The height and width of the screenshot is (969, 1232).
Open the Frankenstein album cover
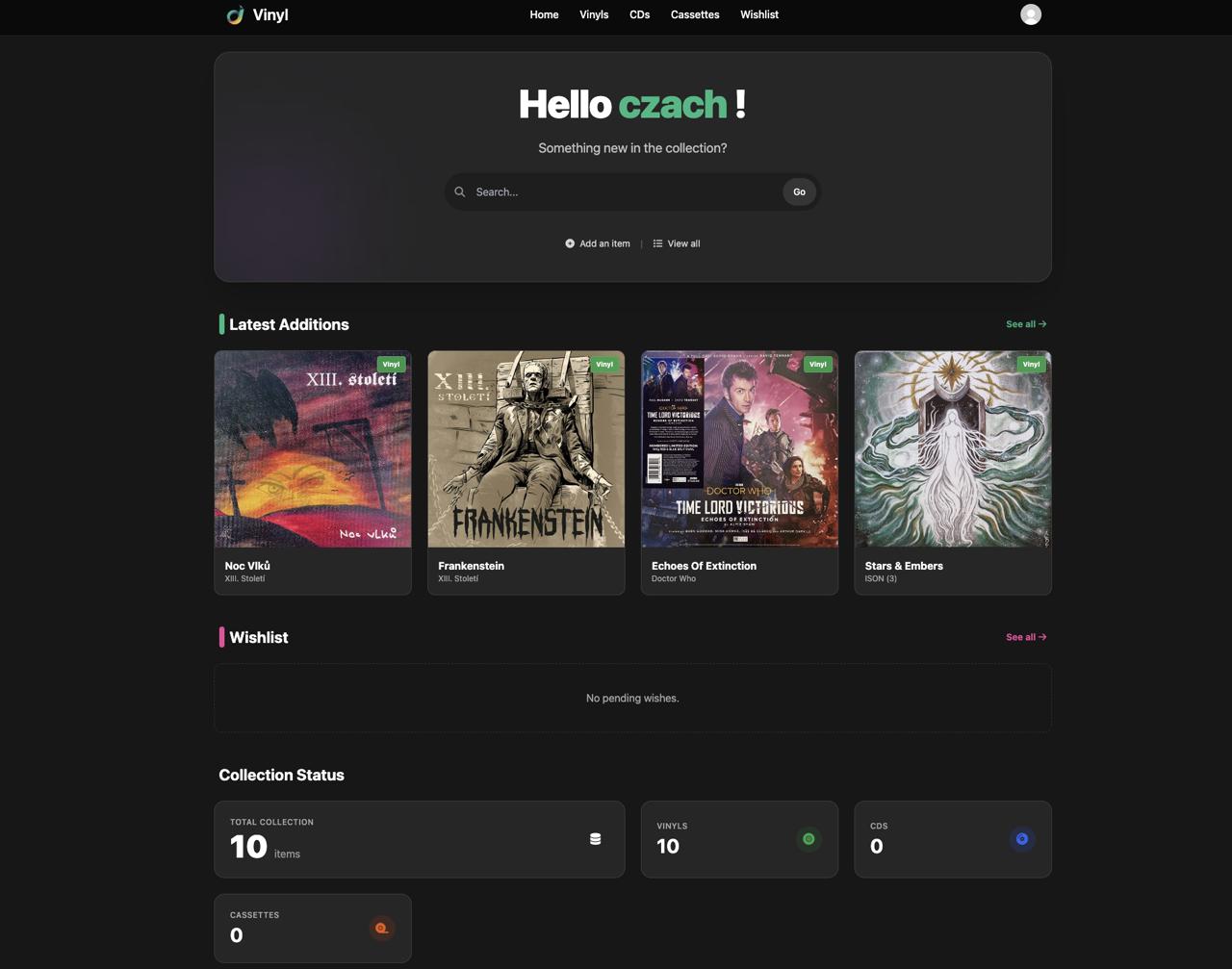pos(526,449)
